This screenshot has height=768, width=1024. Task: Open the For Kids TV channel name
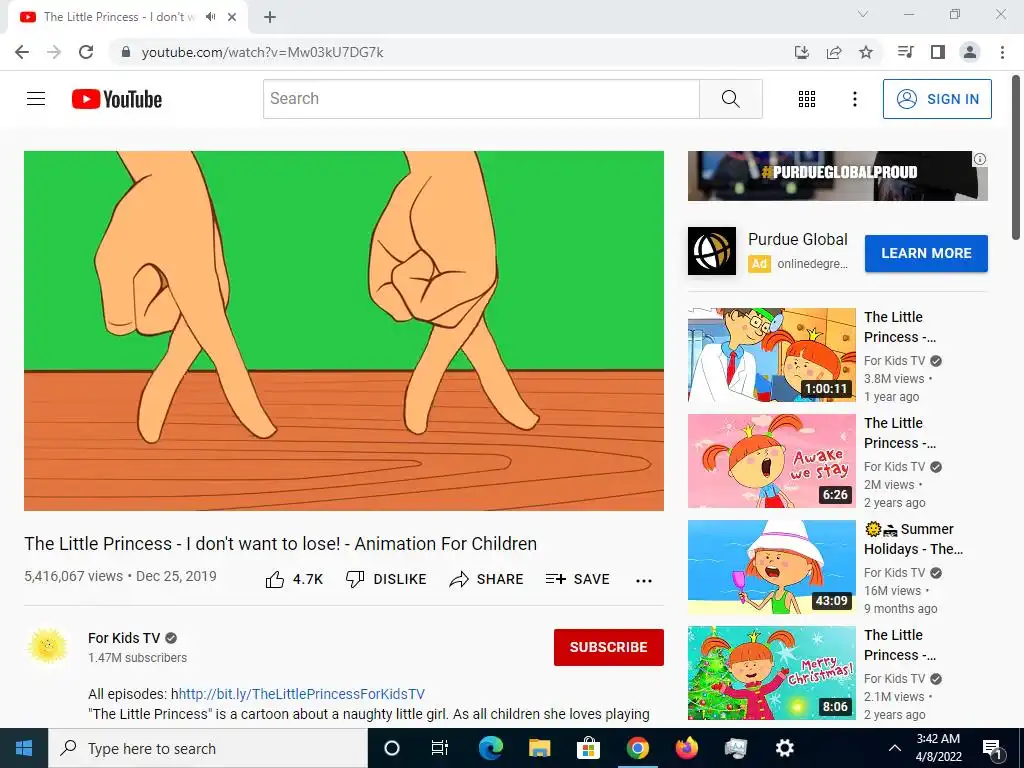click(x=124, y=638)
